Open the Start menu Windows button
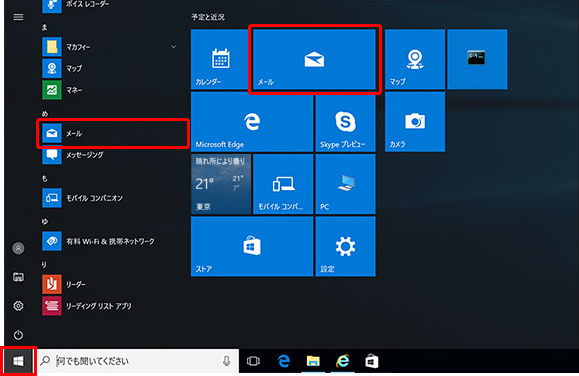Screen dimensions: 579x376 (x=18, y=361)
